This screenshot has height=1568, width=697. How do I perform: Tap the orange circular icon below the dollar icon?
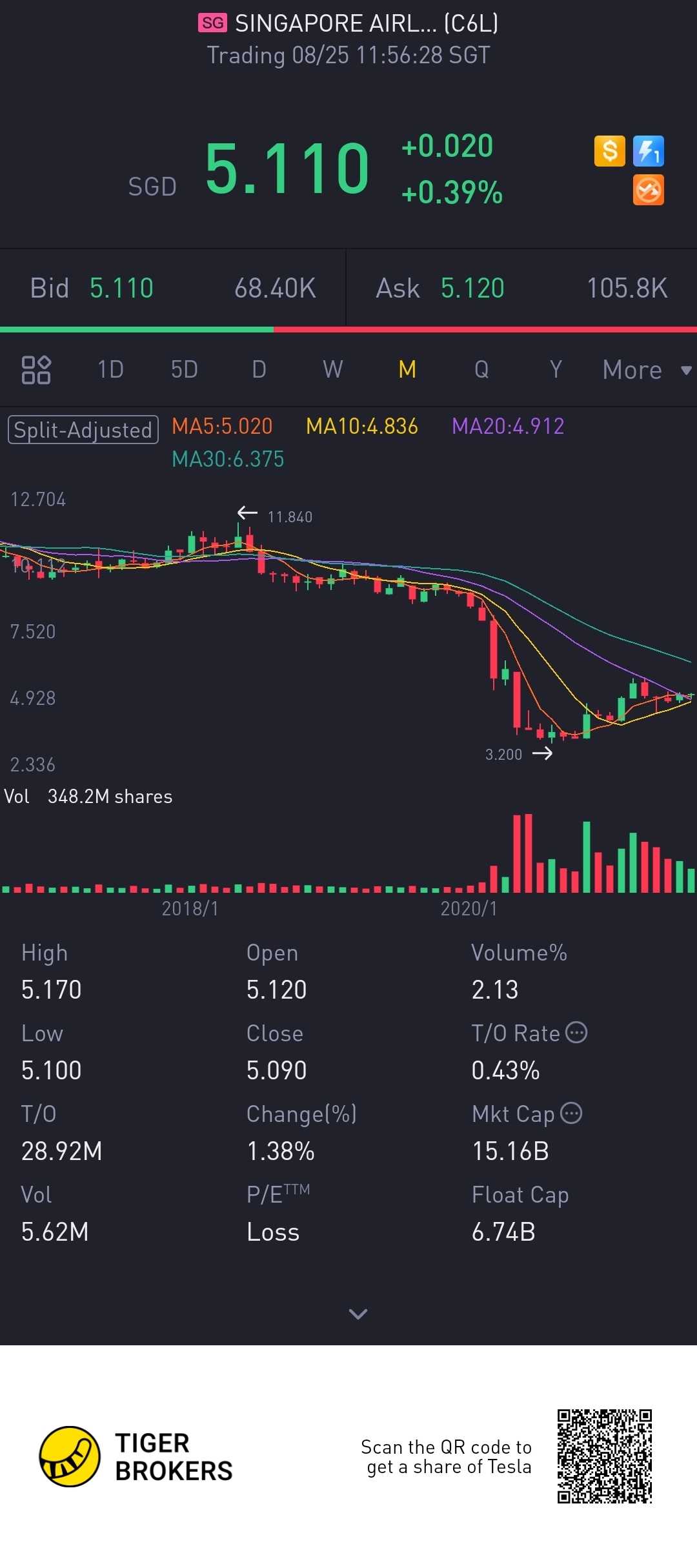pyautogui.click(x=648, y=190)
